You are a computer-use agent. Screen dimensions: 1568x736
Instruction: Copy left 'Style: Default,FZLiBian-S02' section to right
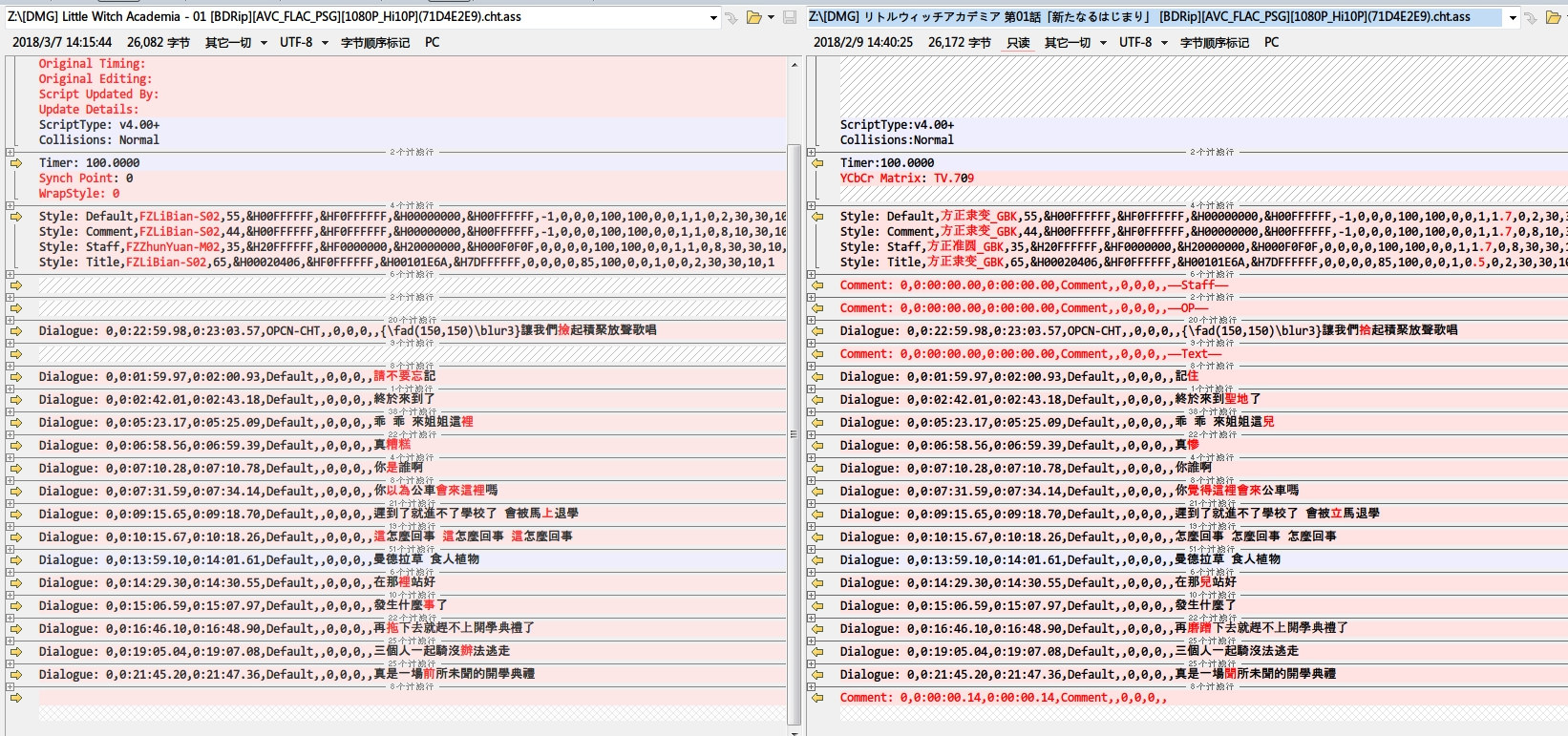click(16, 217)
